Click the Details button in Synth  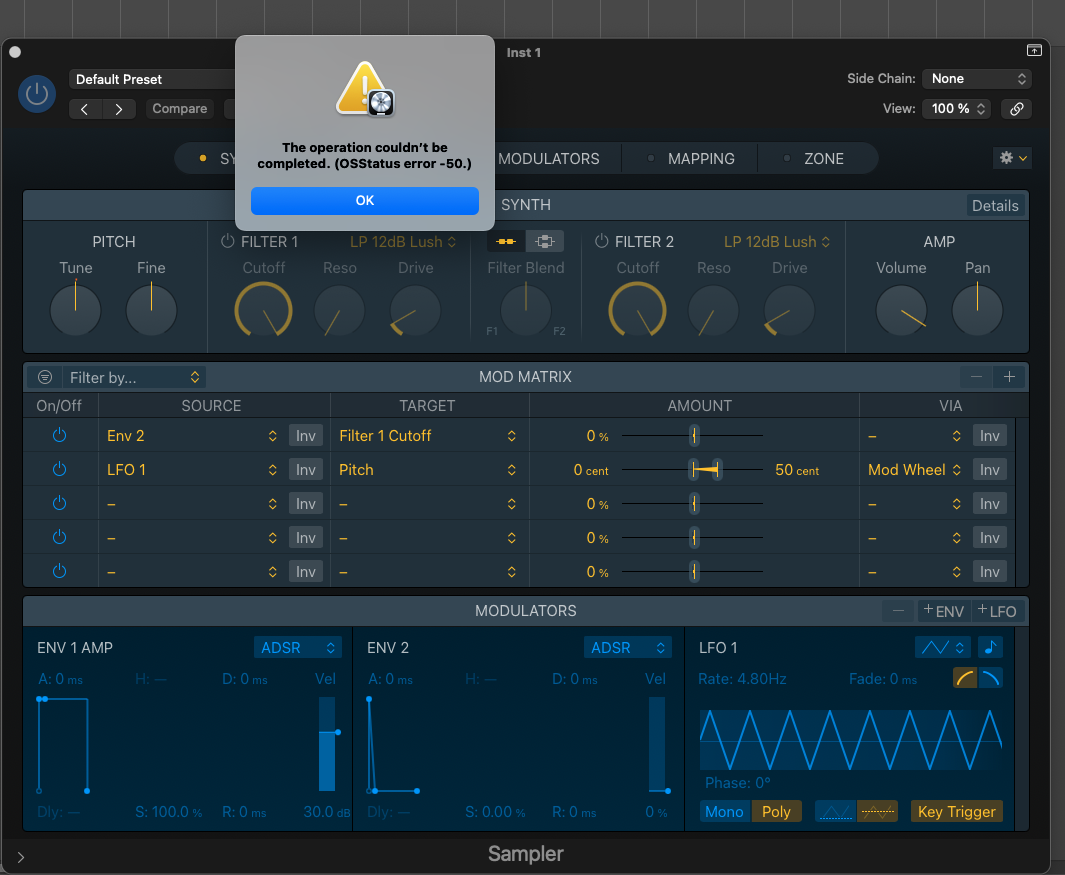click(994, 205)
